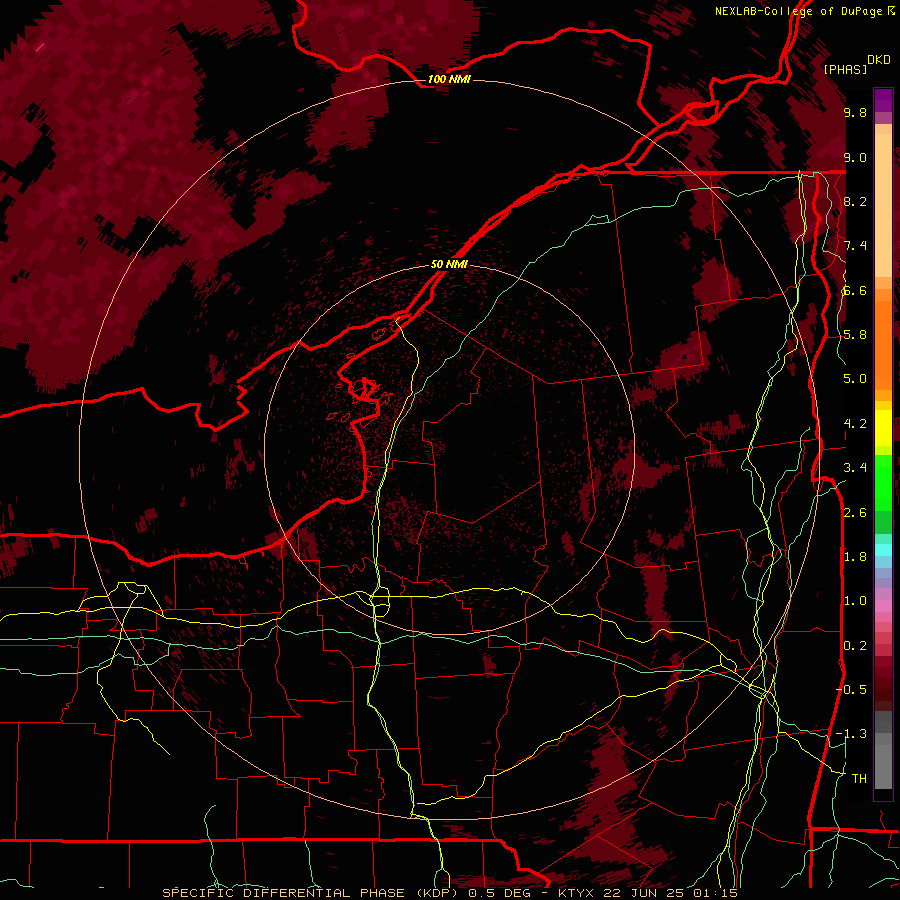Image resolution: width=900 pixels, height=900 pixels.
Task: Pick the pale peach band of color scale
Action: 883,207
